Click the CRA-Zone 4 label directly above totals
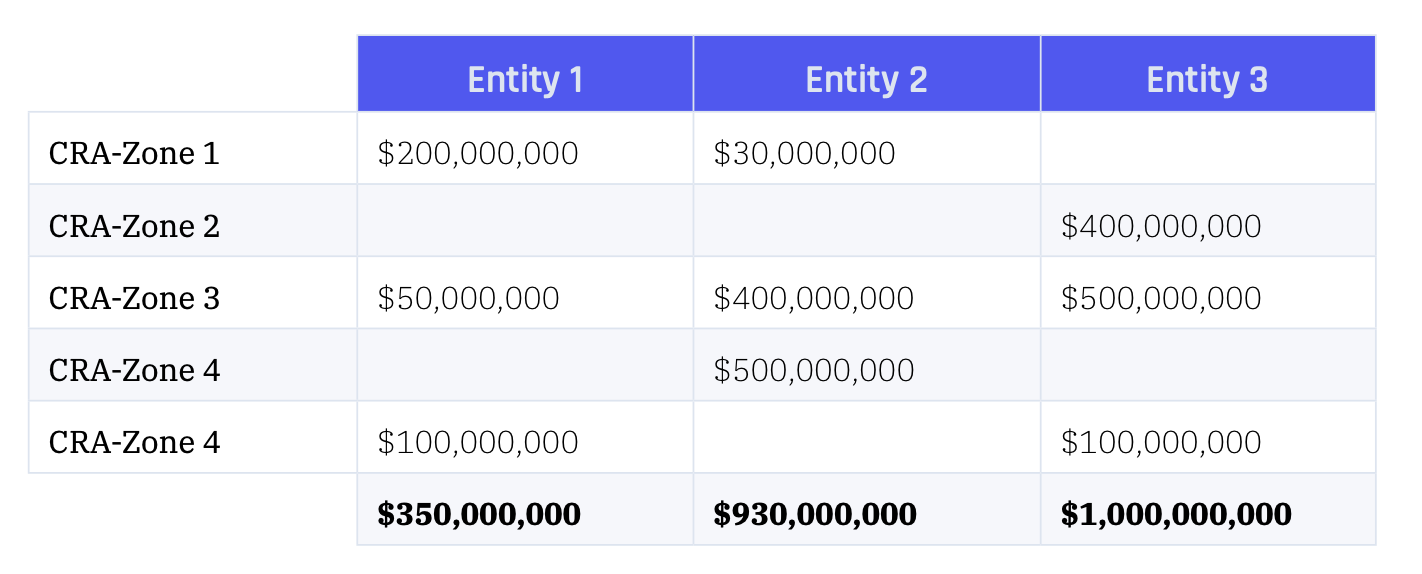Screen dimensions: 1422x574 click(x=134, y=442)
